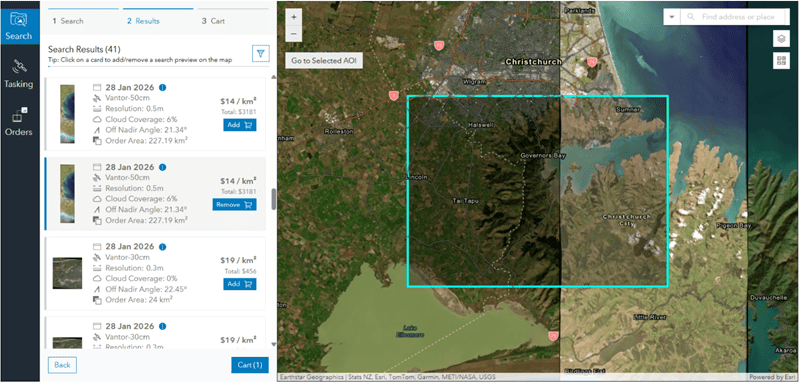The width and height of the screenshot is (800, 383).
Task: Click thumbnail of the selected Vantor-50cm result
Action: [67, 194]
